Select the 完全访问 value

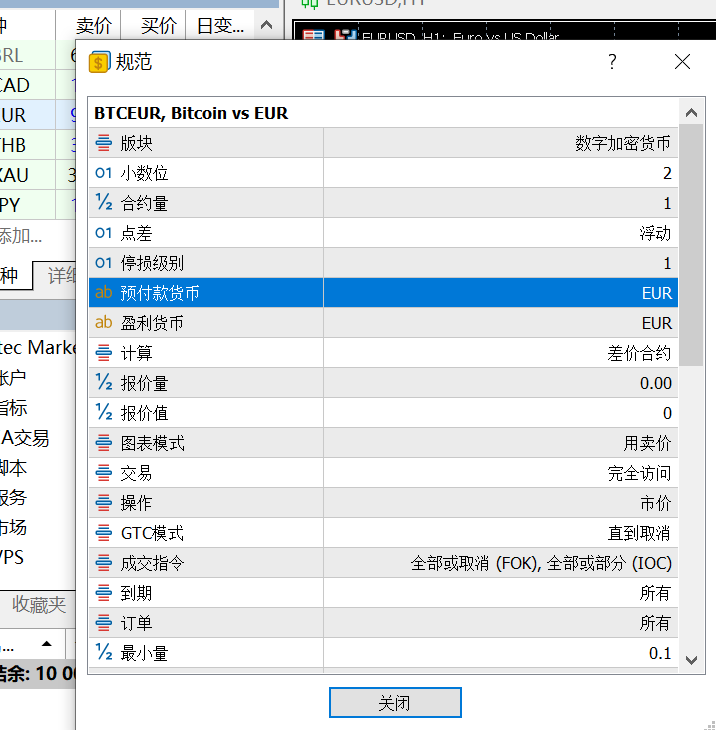[x=639, y=473]
